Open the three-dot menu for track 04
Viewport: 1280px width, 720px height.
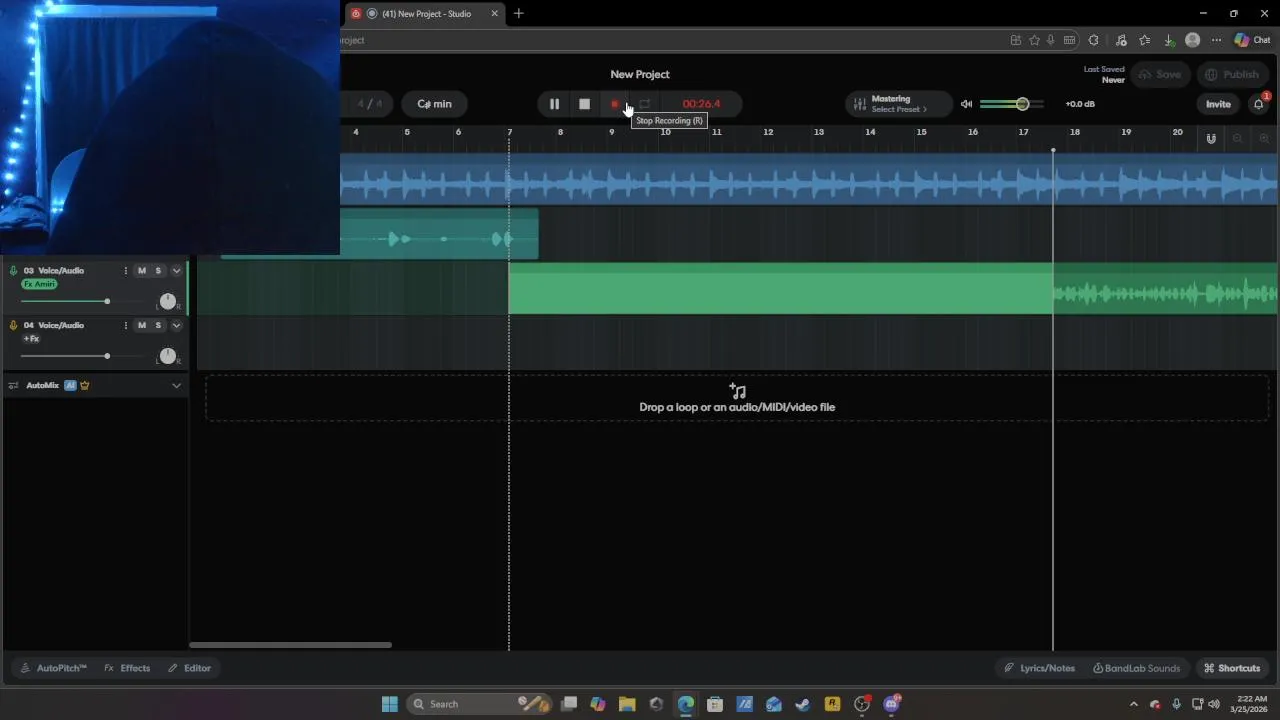click(x=125, y=325)
